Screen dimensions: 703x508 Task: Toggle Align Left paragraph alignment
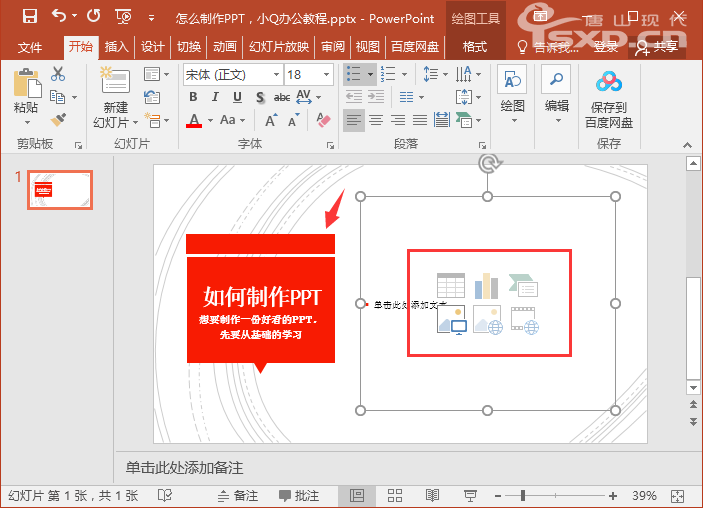pyautogui.click(x=354, y=120)
